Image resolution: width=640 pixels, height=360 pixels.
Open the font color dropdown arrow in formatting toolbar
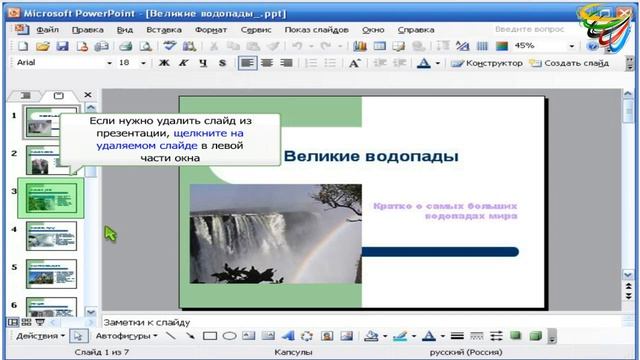pyautogui.click(x=438, y=63)
